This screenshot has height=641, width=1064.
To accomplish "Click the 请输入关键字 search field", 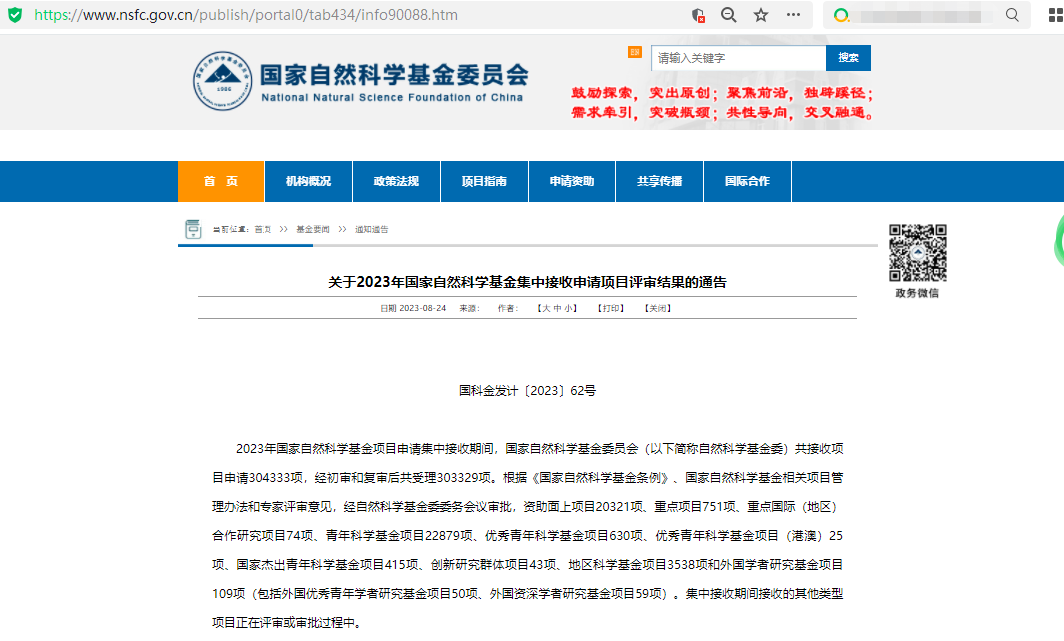I will (738, 58).
